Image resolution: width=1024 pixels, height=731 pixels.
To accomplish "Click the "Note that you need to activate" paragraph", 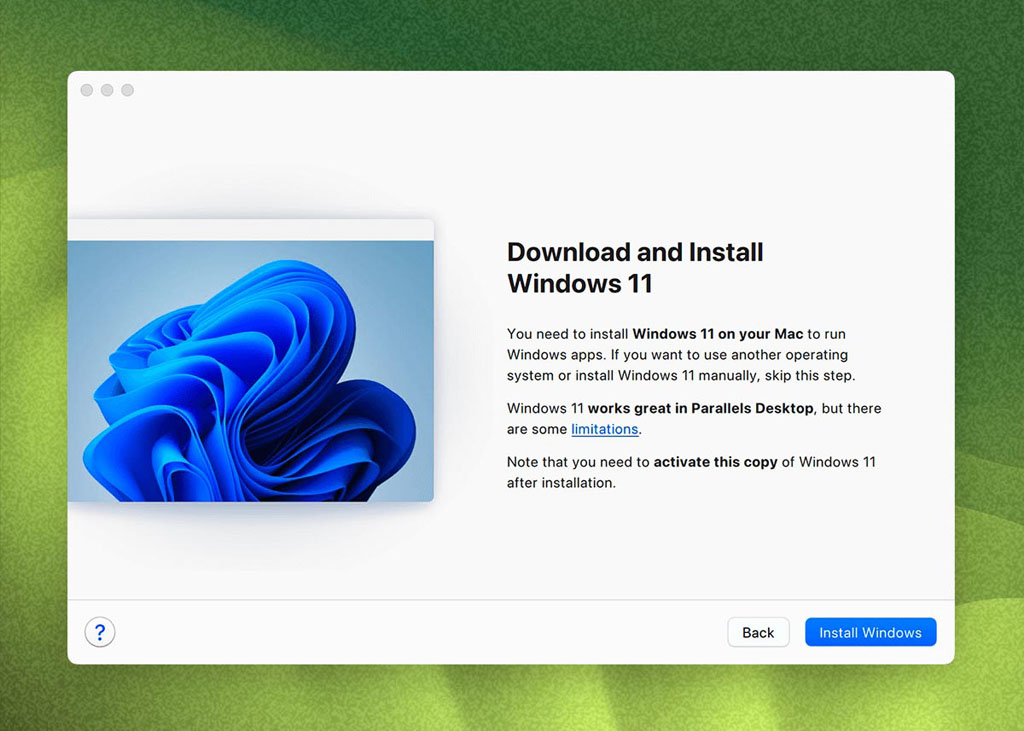I will pyautogui.click(x=691, y=472).
